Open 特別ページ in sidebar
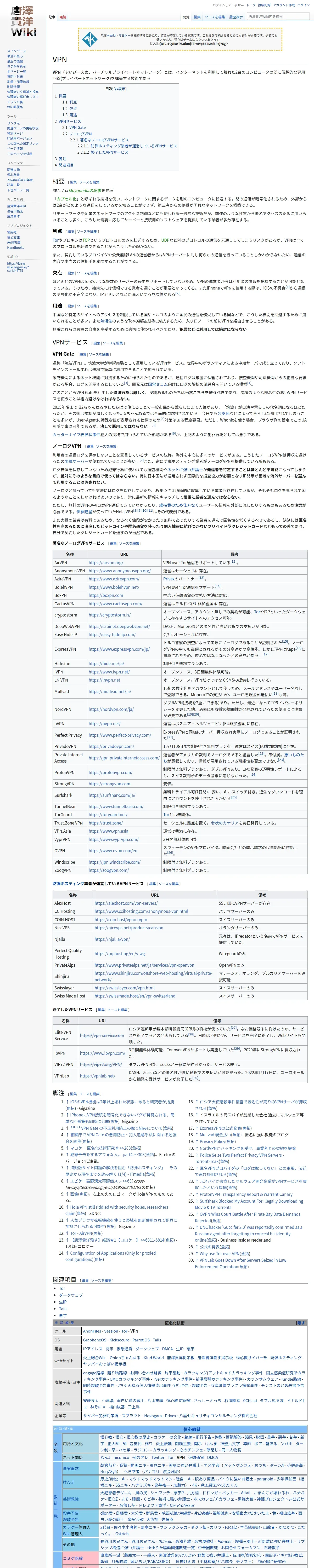 pyautogui.click(x=15, y=133)
